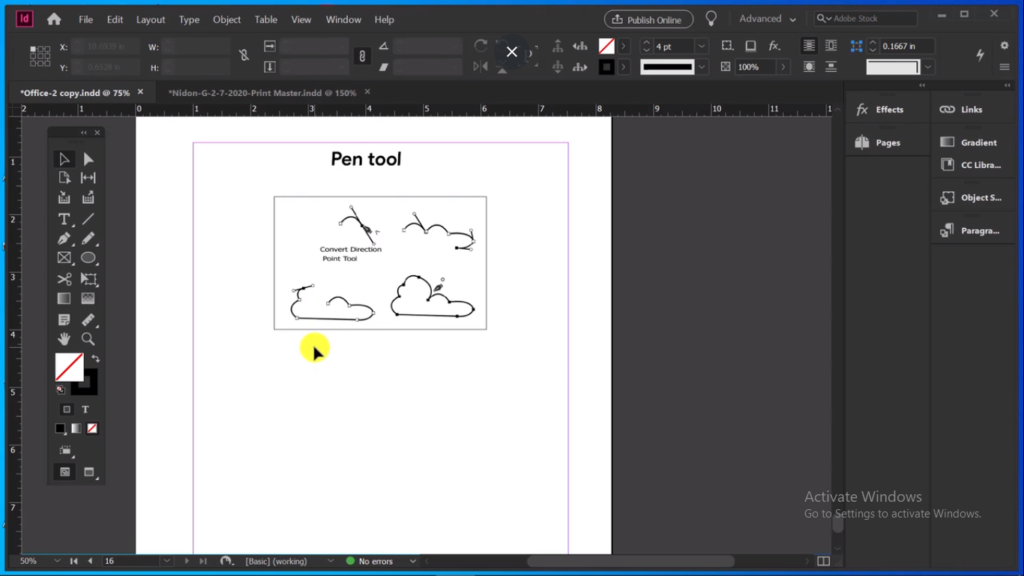Image resolution: width=1024 pixels, height=576 pixels.
Task: Select the Selection tool arrow
Action: coord(64,159)
